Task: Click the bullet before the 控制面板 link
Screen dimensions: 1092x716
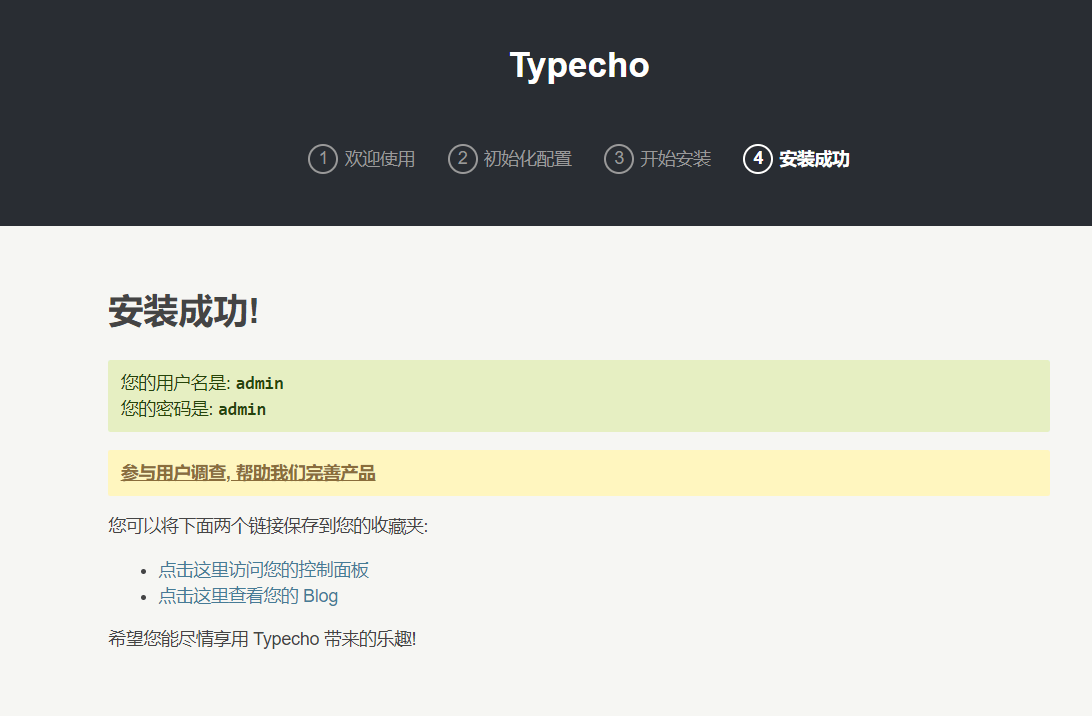Action: point(145,571)
